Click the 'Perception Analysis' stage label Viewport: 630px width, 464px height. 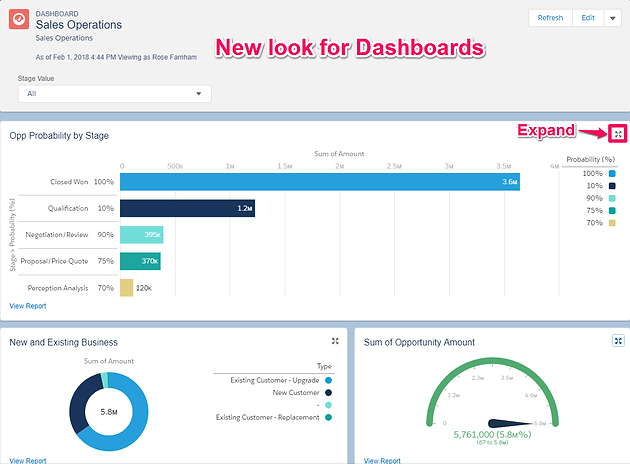(x=58, y=288)
